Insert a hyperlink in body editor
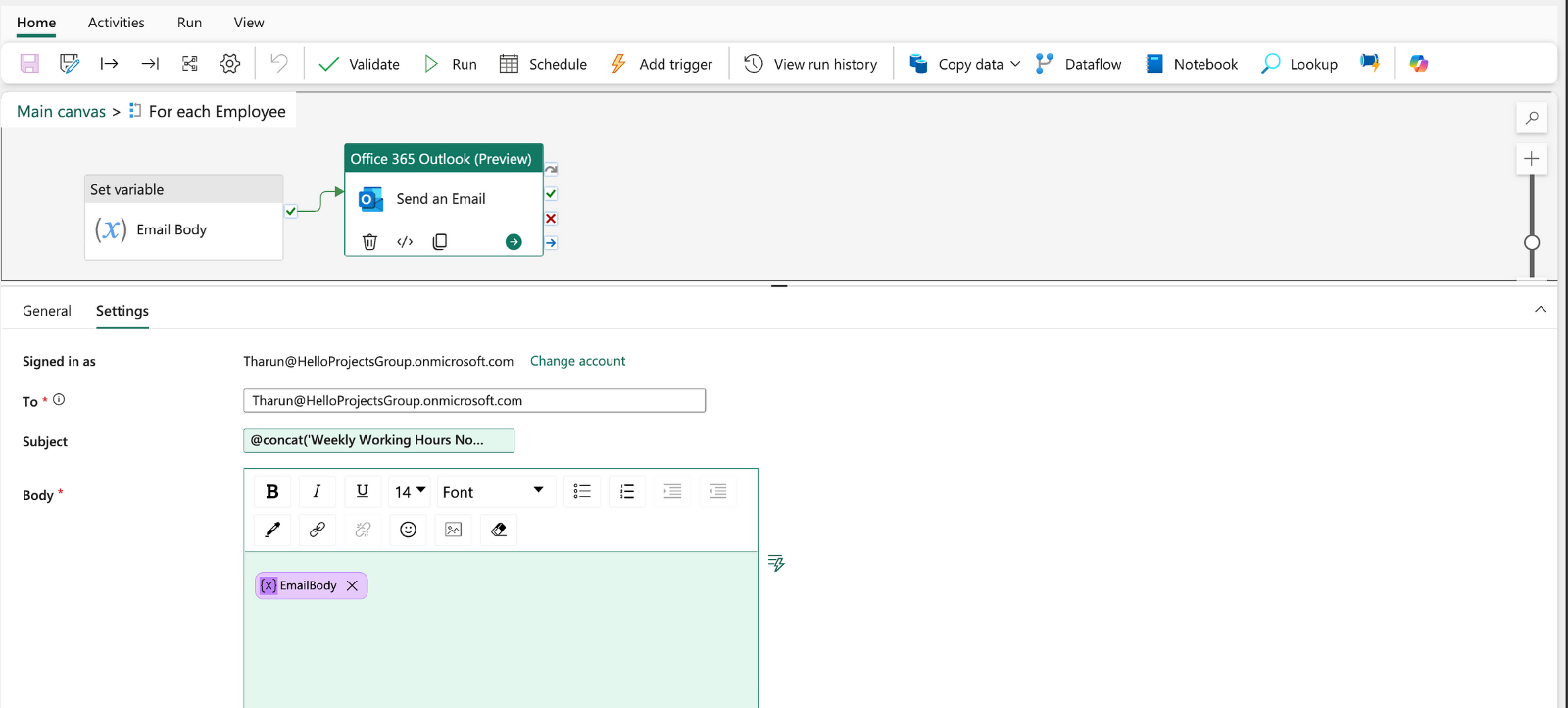This screenshot has width=1568, height=708. tap(318, 530)
